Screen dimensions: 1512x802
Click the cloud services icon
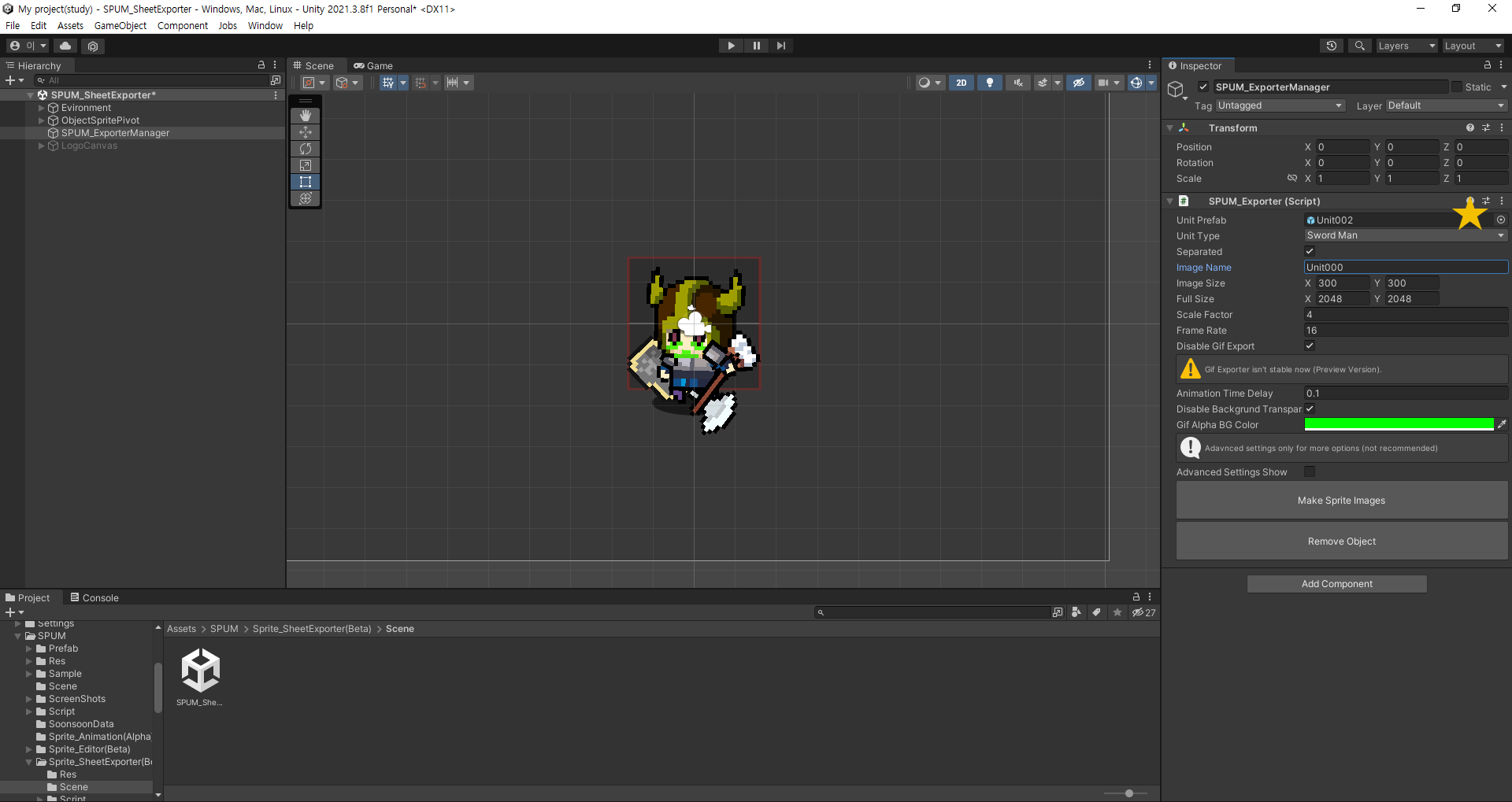[x=65, y=46]
